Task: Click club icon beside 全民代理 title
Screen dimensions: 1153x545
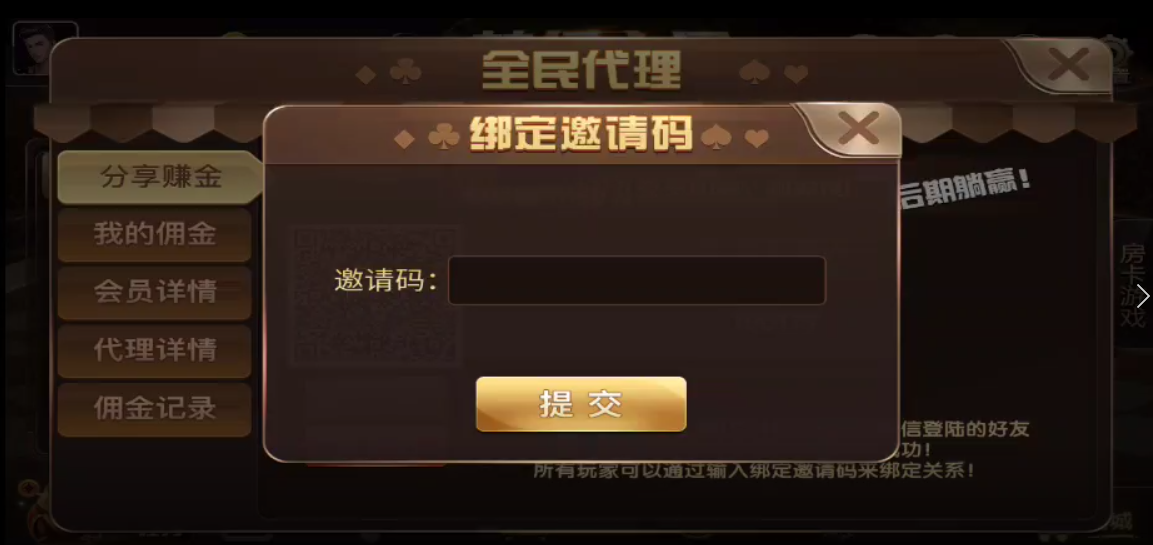Action: click(x=405, y=72)
